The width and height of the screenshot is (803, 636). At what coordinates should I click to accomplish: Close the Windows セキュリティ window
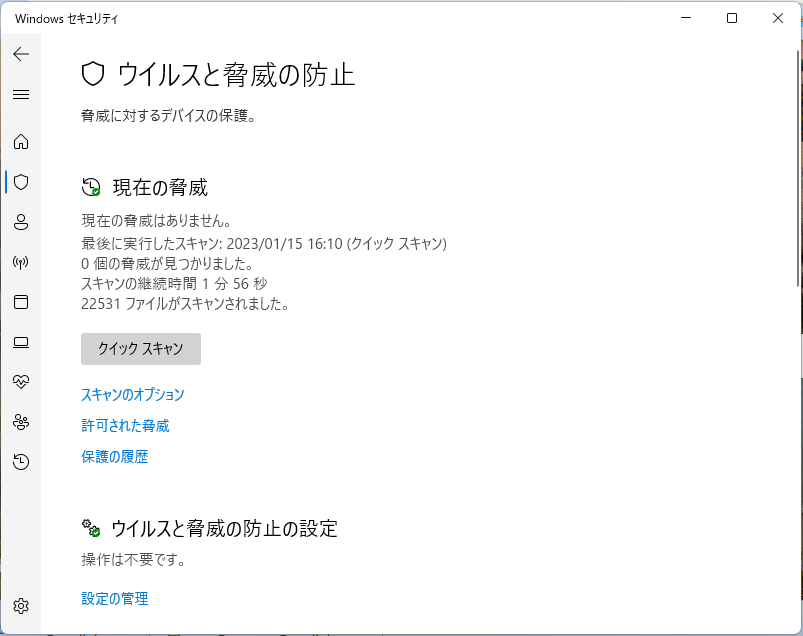pyautogui.click(x=778, y=18)
